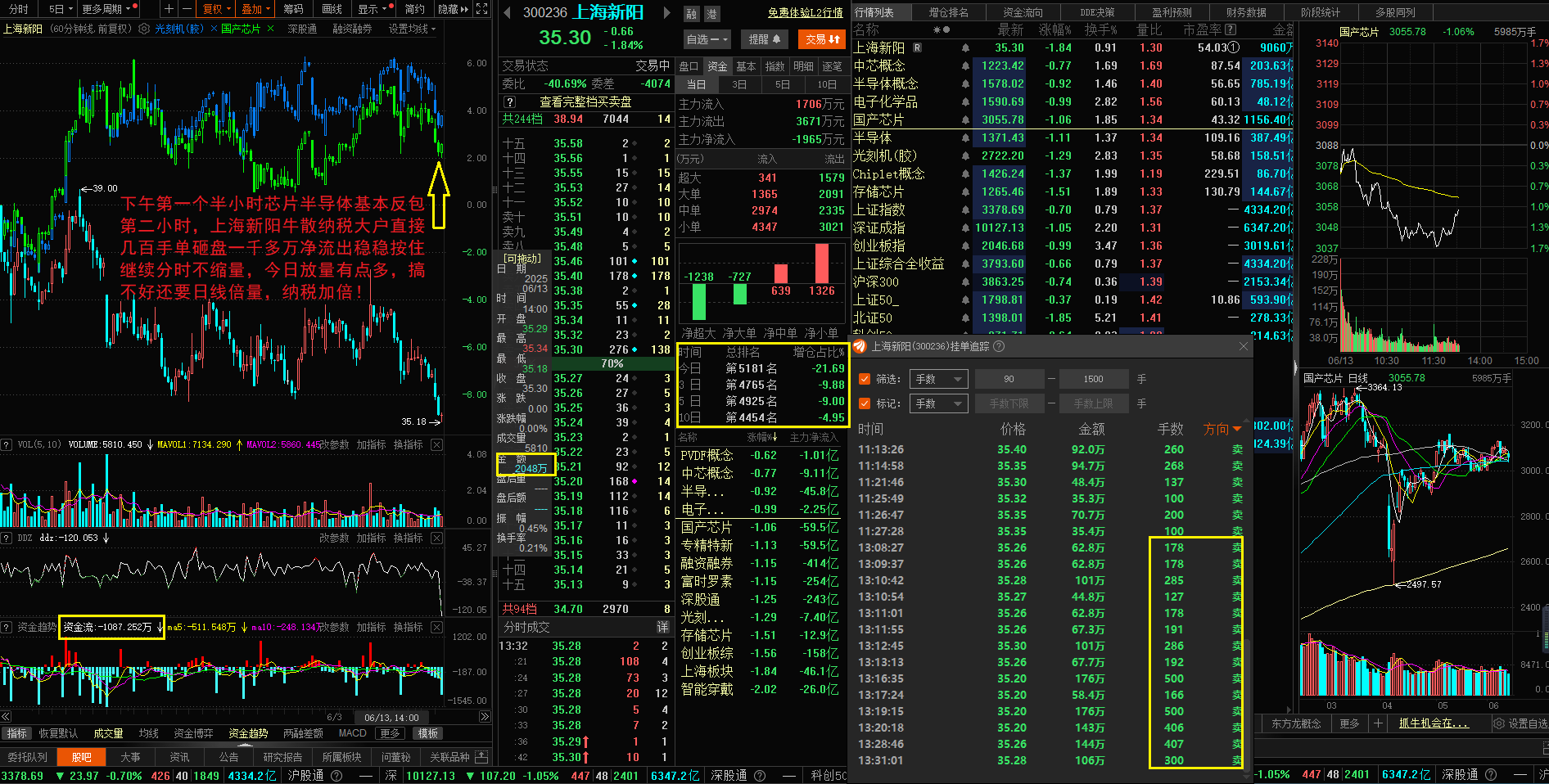The image size is (1549, 784).
Task: Expand 更多 indicators button
Action: coord(390,733)
